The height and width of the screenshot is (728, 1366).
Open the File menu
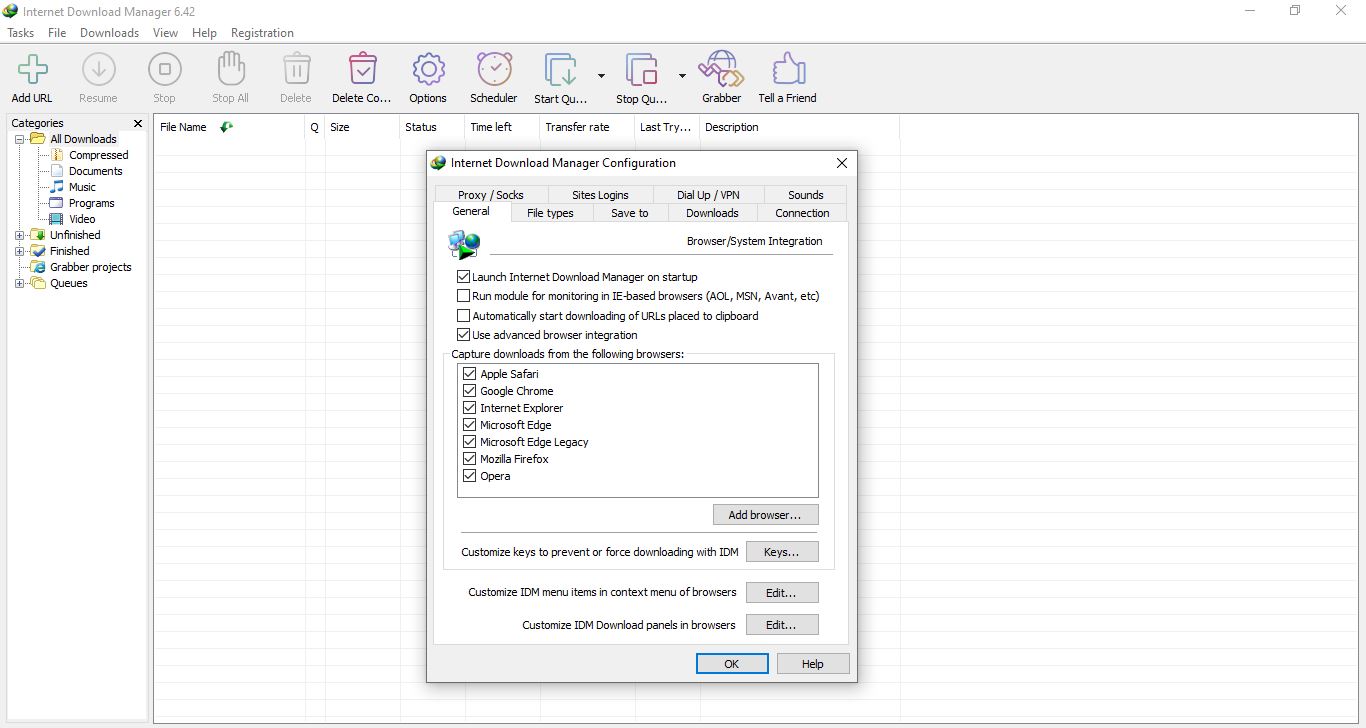click(x=57, y=33)
